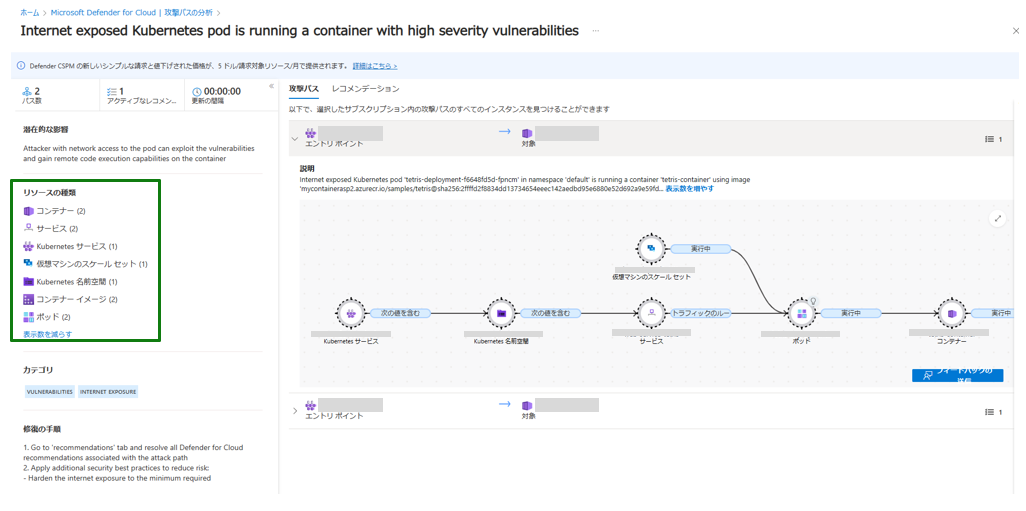The image size is (1026, 511).
Task: Click the Kubernetes サービス node in the graph
Action: point(351,313)
